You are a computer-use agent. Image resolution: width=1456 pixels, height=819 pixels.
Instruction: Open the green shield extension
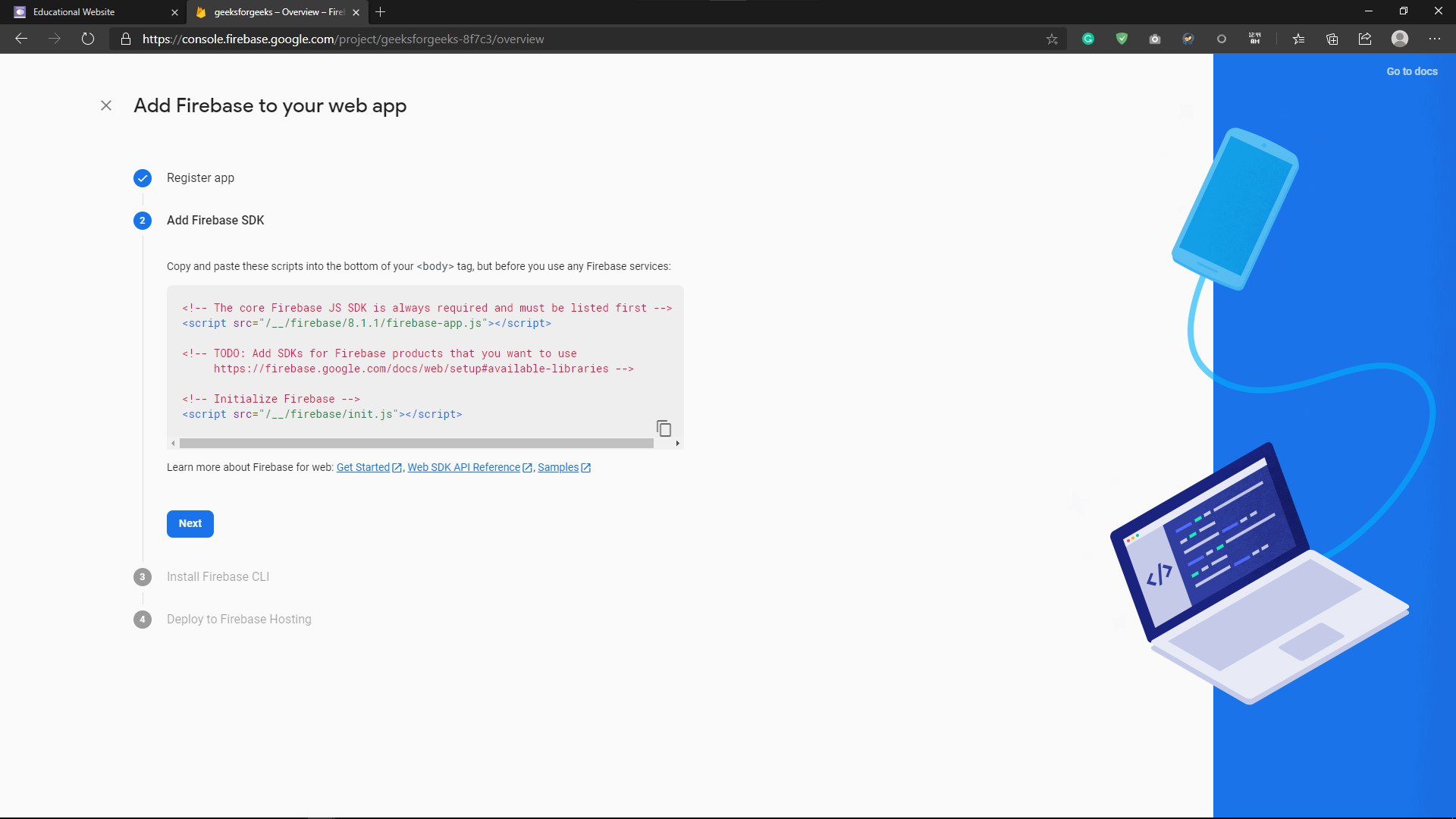click(x=1122, y=39)
